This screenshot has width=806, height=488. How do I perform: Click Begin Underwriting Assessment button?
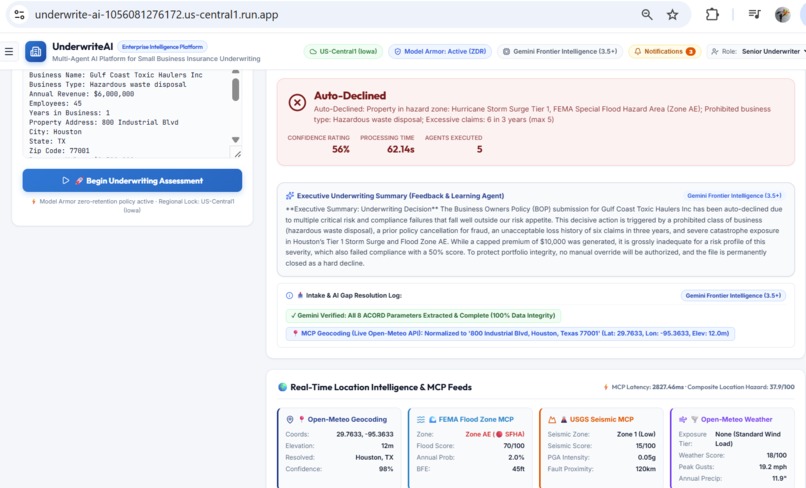[132, 180]
